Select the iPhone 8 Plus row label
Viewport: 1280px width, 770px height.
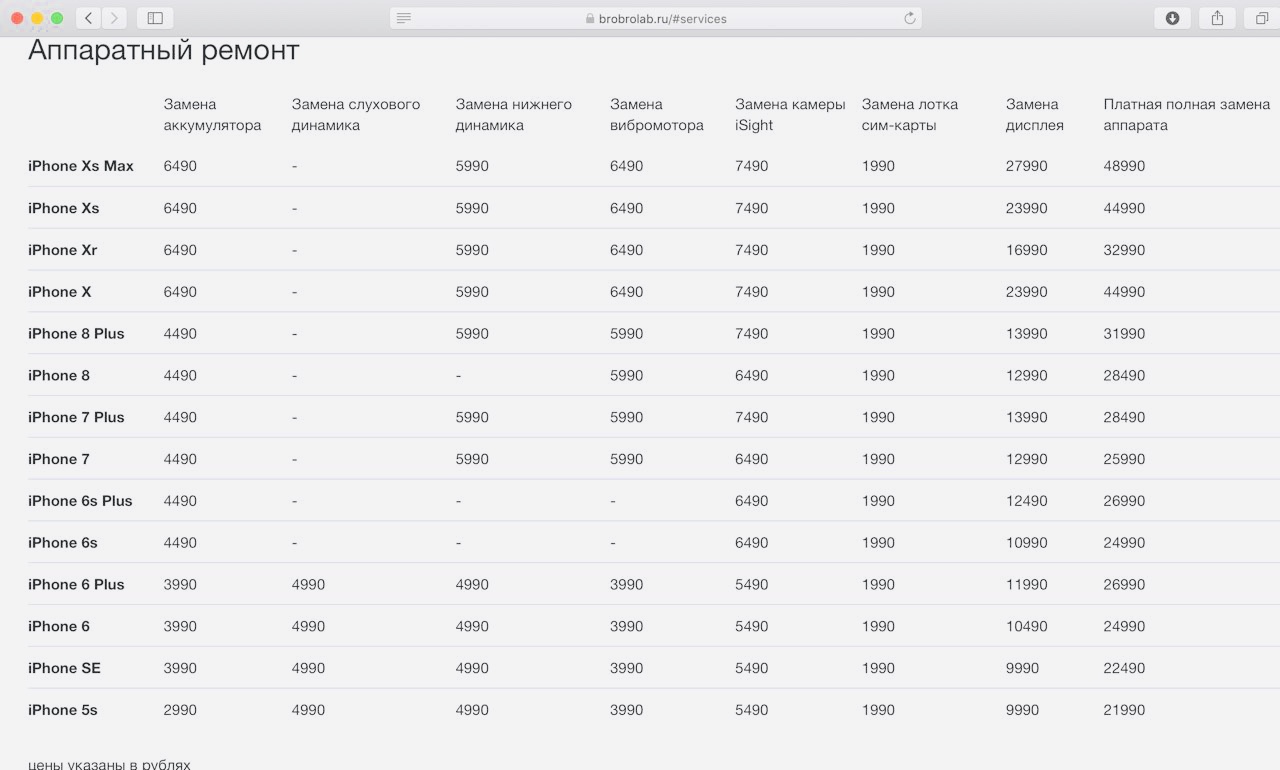point(76,334)
